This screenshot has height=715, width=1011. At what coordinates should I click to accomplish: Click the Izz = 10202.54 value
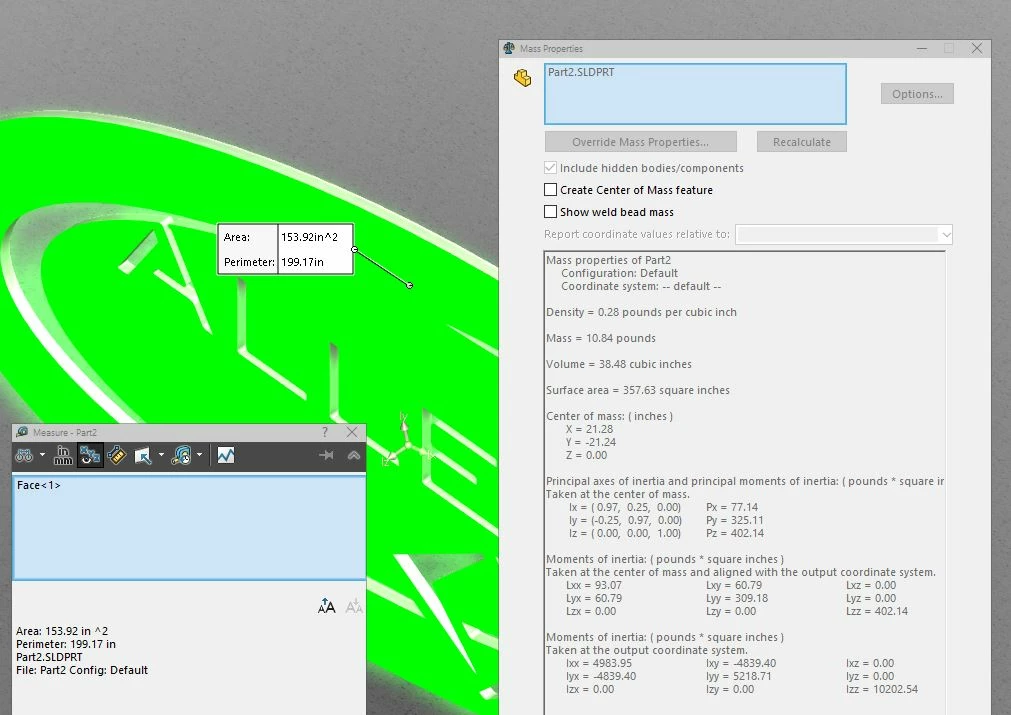pyautogui.click(x=882, y=689)
